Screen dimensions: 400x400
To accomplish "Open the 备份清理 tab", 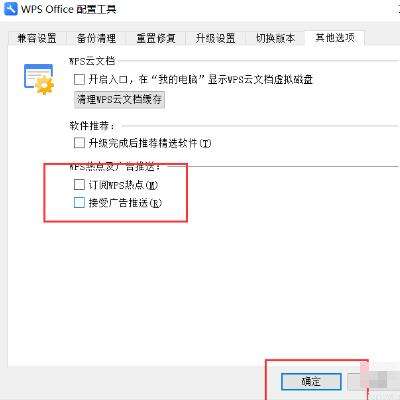I will pos(96,38).
